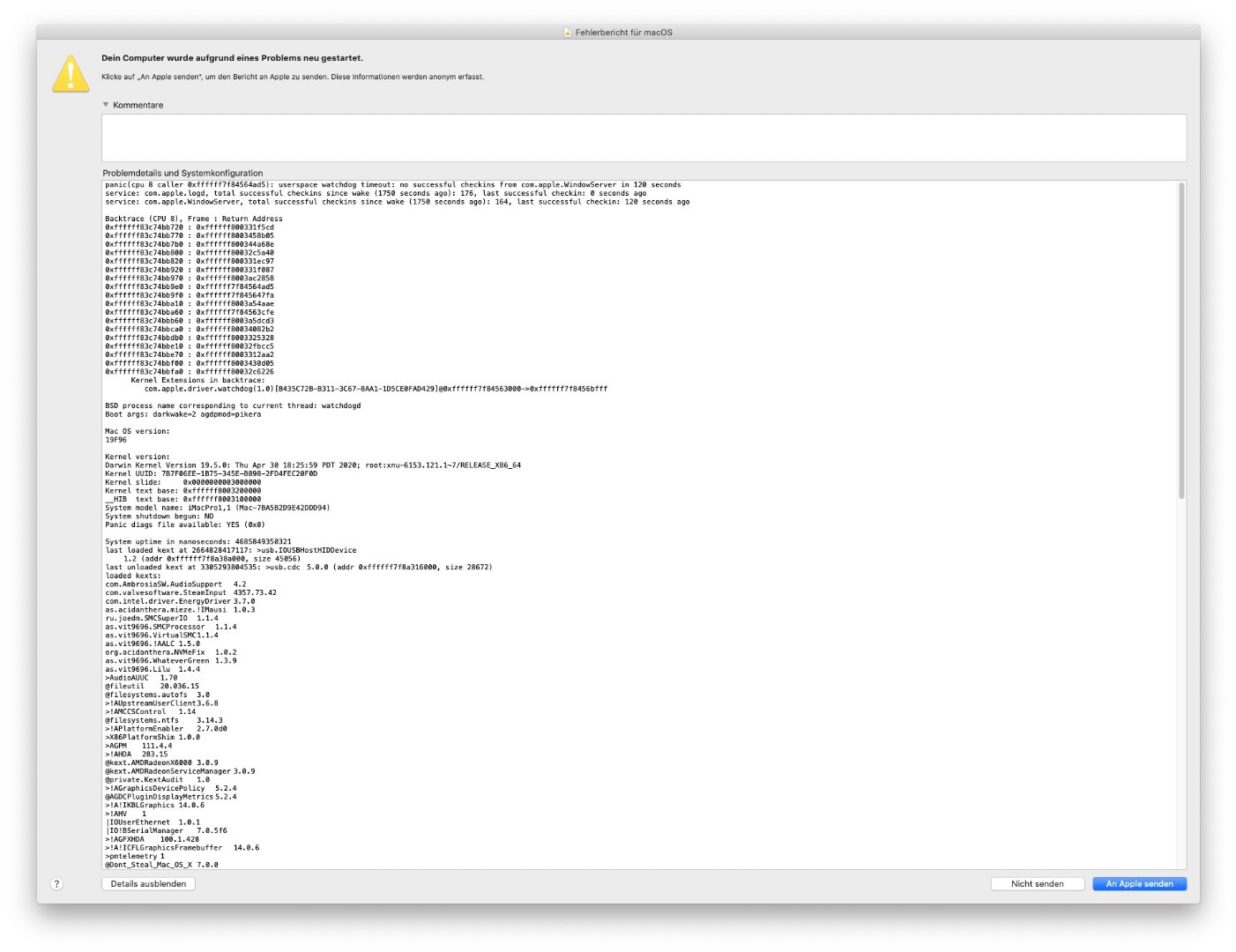
Task: Select the 'service: com.apple.logd' line
Action: click(x=376, y=194)
